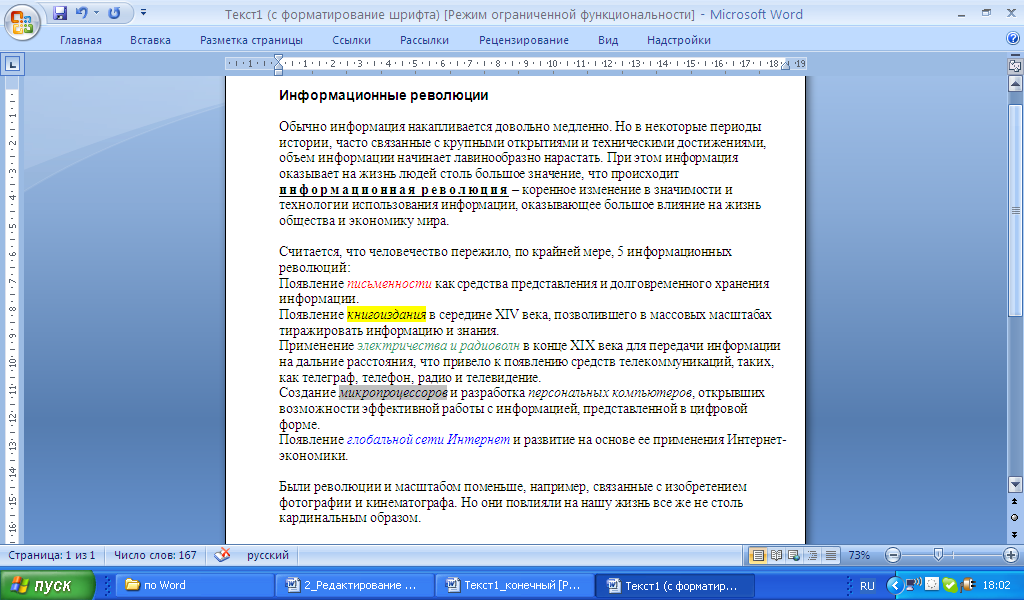Click the spelling check status icon

222,554
